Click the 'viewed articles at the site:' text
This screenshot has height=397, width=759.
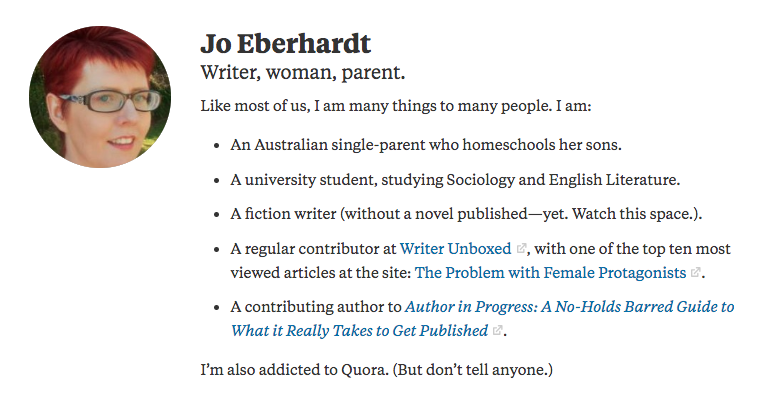(x=320, y=273)
